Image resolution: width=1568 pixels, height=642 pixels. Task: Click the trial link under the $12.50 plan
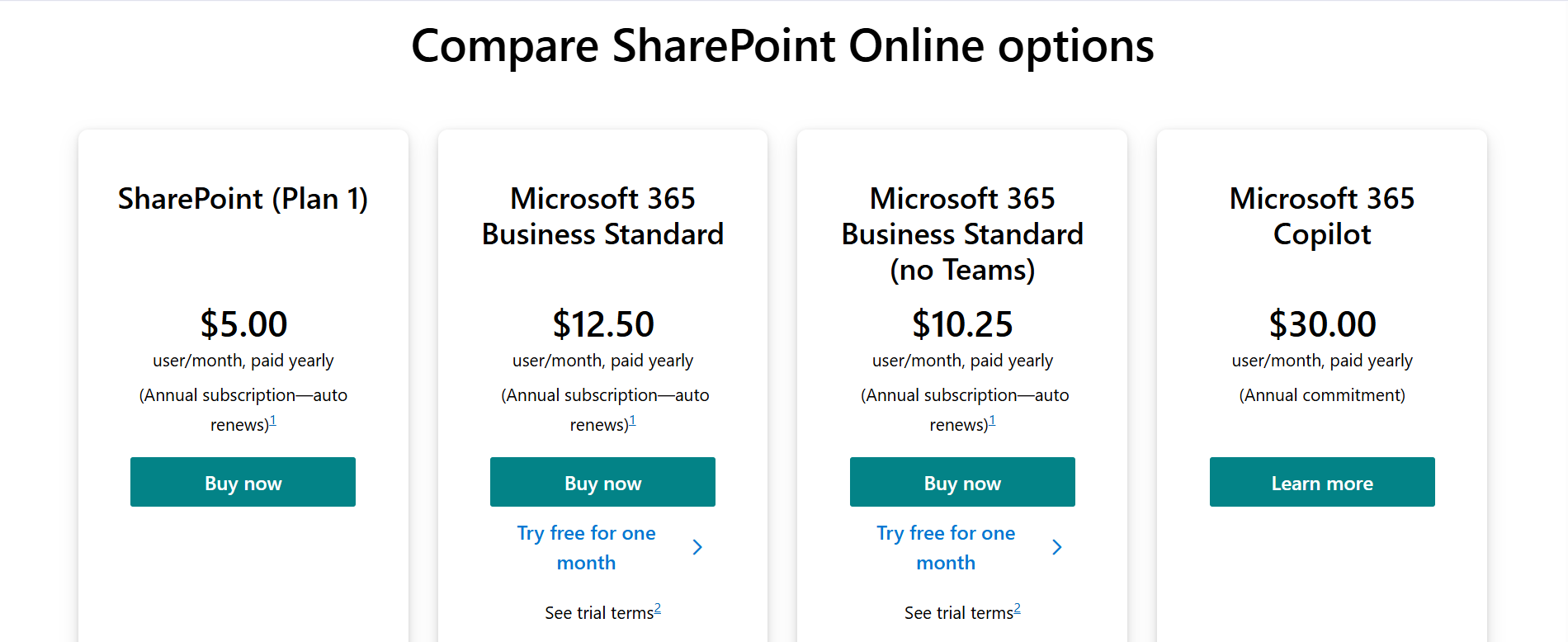pos(586,548)
